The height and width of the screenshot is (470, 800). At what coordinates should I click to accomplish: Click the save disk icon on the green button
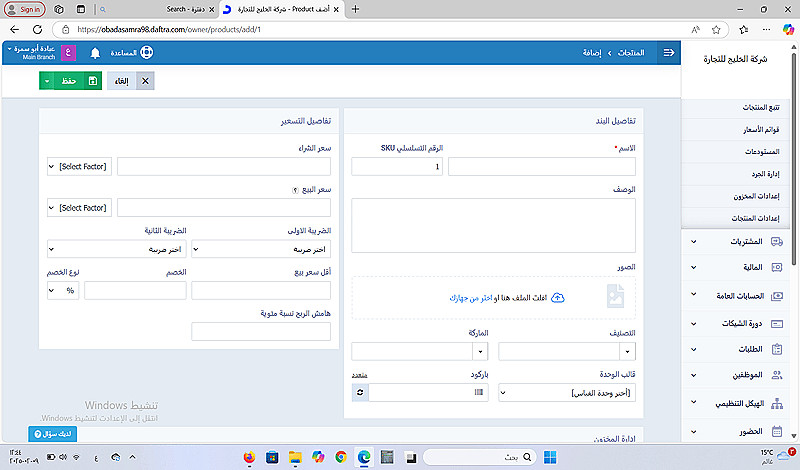click(92, 81)
